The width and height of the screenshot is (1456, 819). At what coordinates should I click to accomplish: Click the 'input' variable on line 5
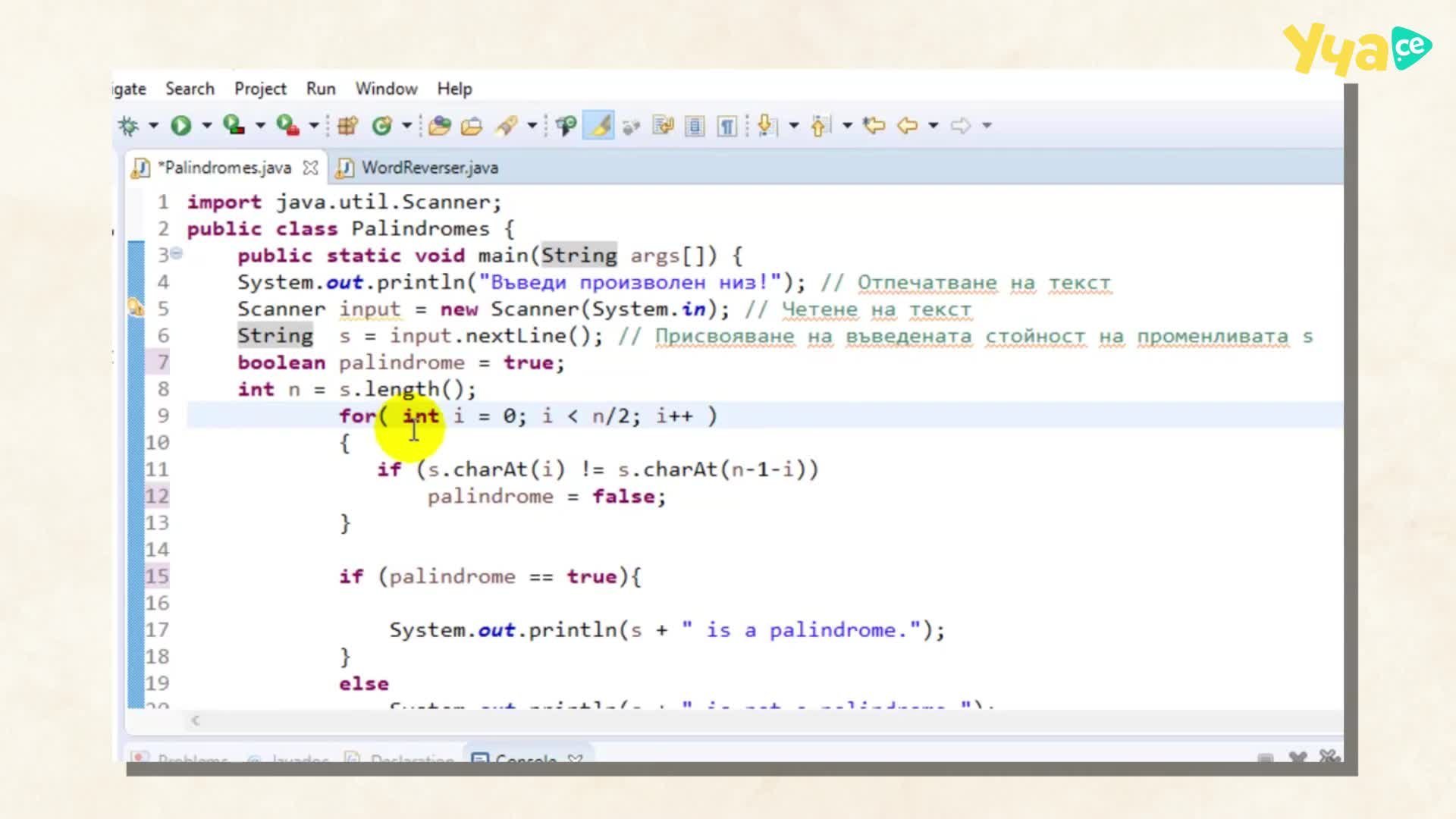(369, 309)
